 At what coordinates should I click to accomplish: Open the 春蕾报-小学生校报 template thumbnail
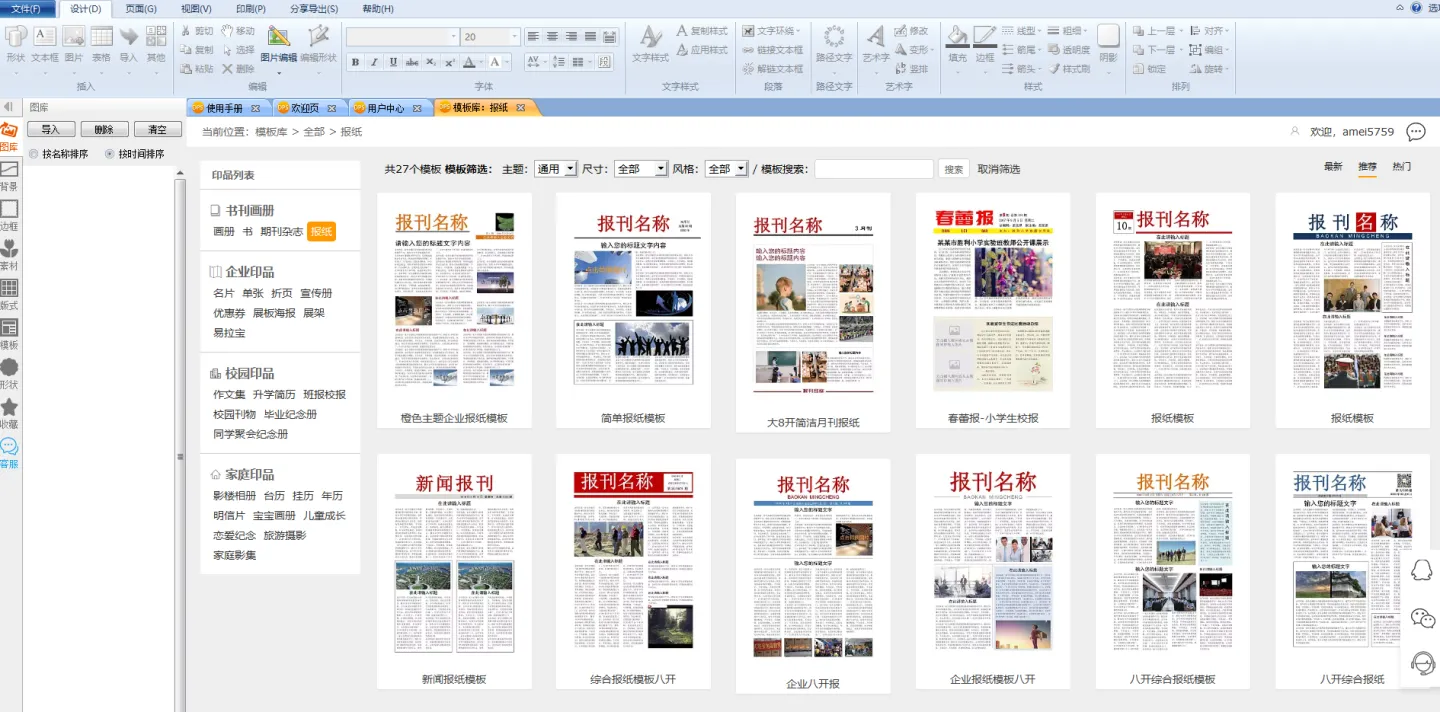click(992, 300)
